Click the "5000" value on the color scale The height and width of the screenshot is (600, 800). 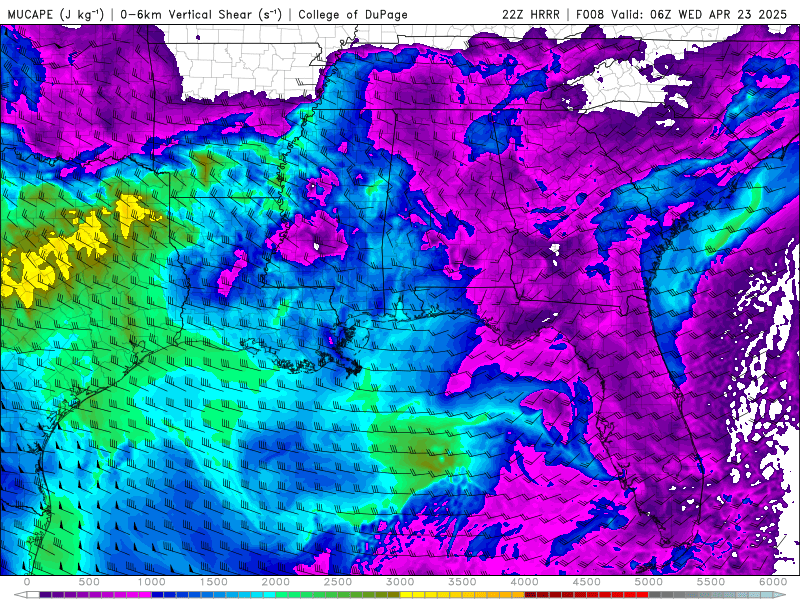point(649,582)
